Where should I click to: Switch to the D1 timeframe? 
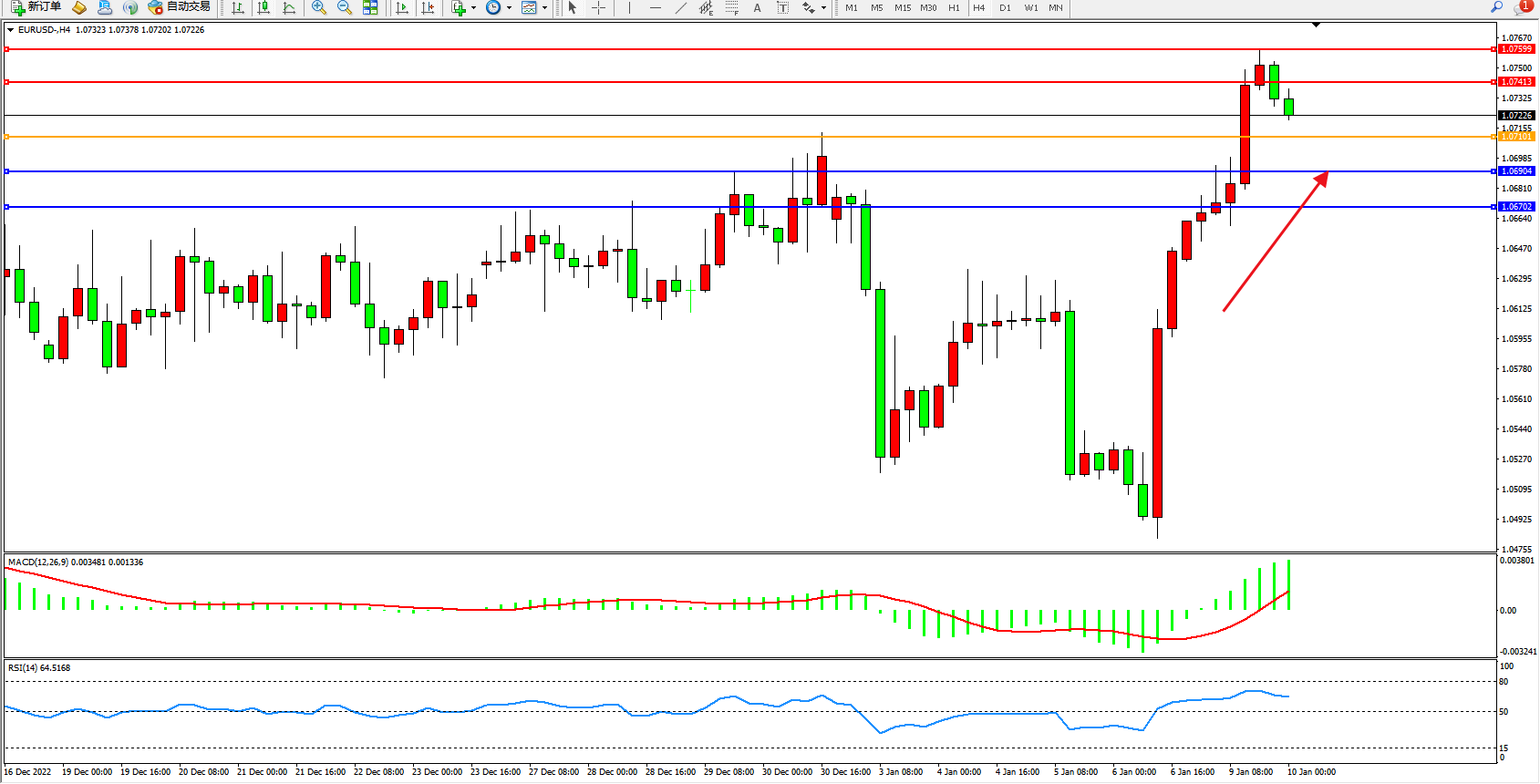pyautogui.click(x=1005, y=7)
